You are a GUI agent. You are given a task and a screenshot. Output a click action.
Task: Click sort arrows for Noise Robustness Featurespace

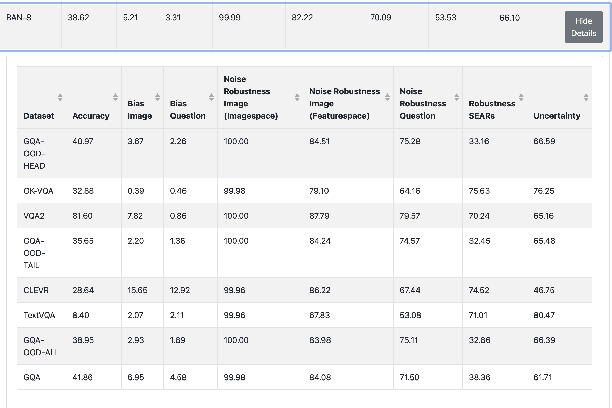pyautogui.click(x=387, y=96)
